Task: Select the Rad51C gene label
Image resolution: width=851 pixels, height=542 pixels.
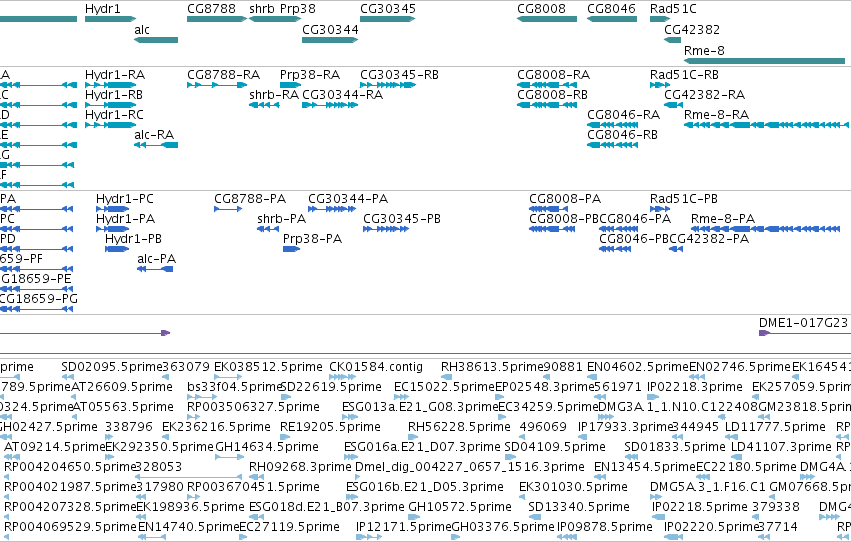Action: click(x=673, y=9)
